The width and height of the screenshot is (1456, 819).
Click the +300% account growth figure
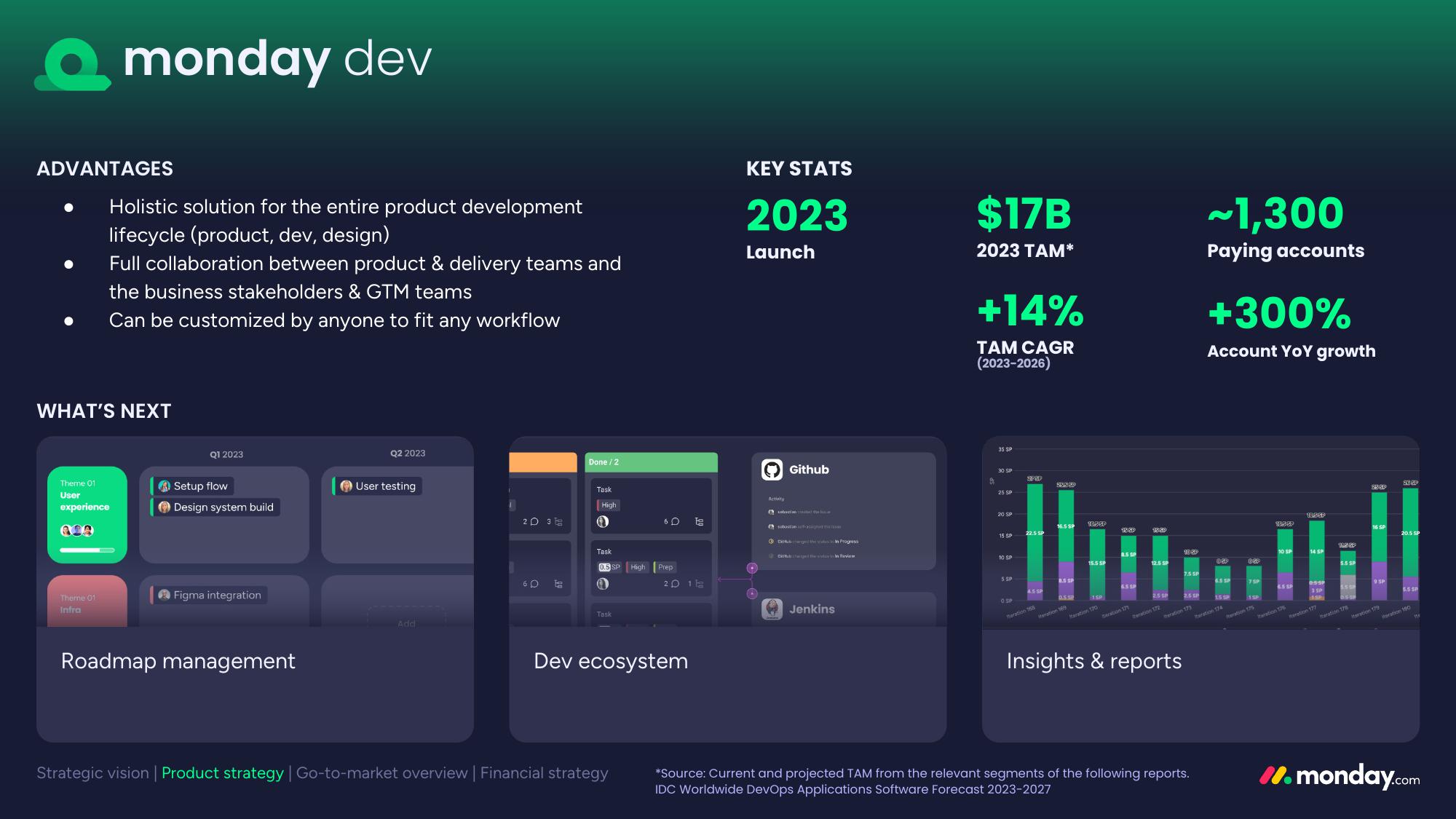point(1279,313)
